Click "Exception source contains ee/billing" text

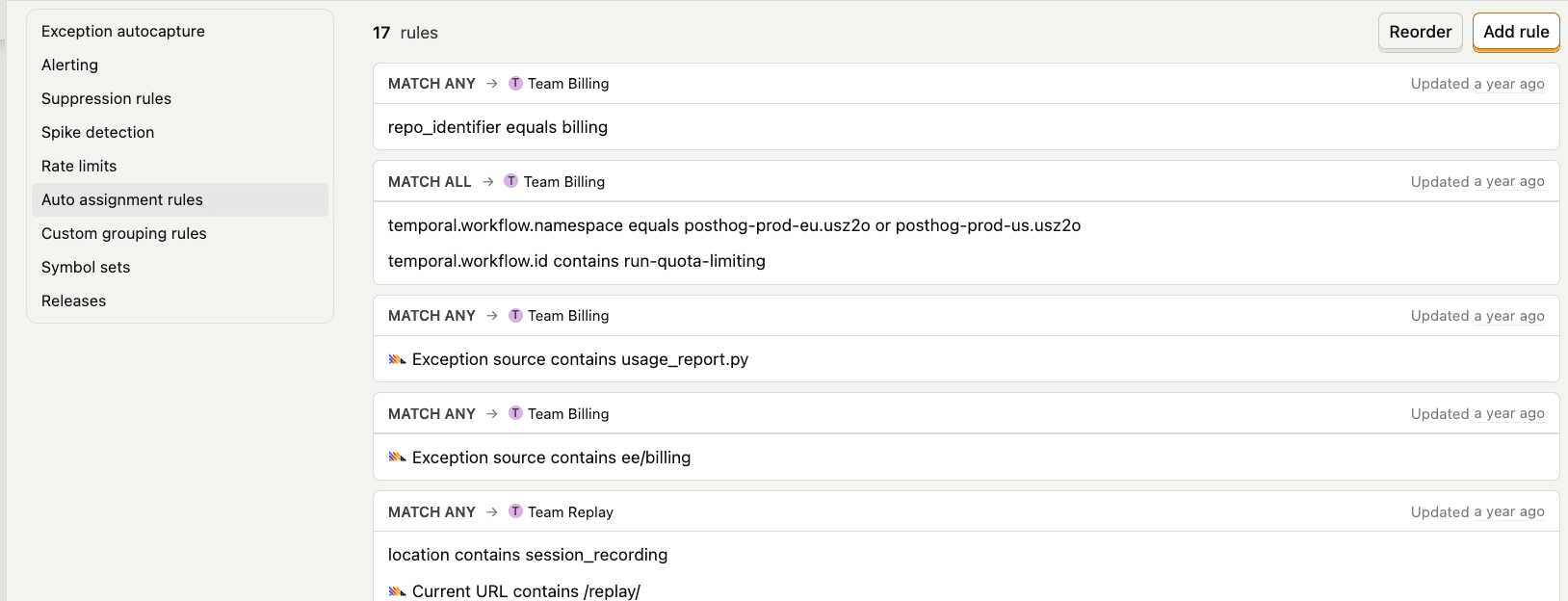551,457
